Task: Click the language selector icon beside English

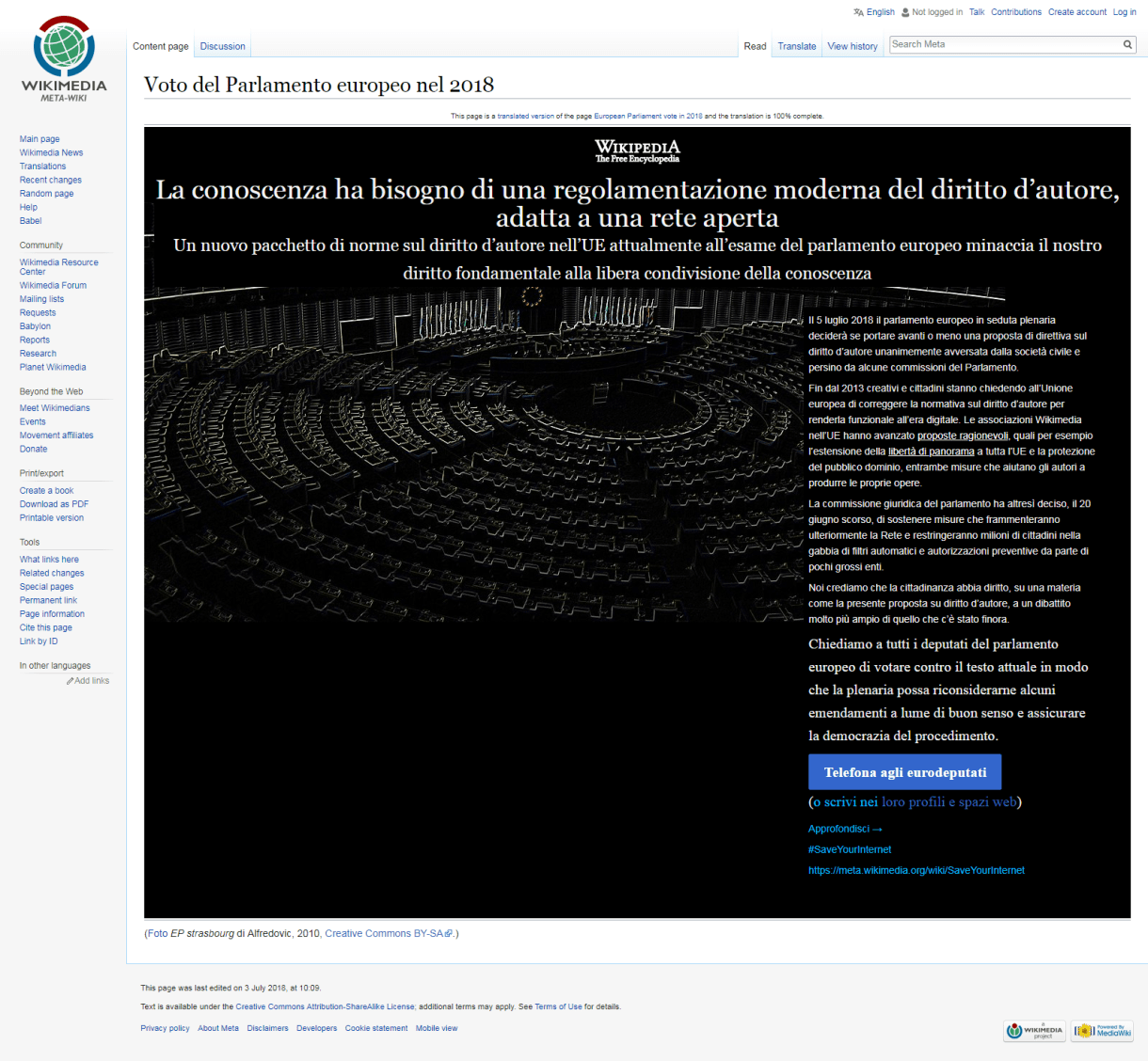Action: (858, 12)
